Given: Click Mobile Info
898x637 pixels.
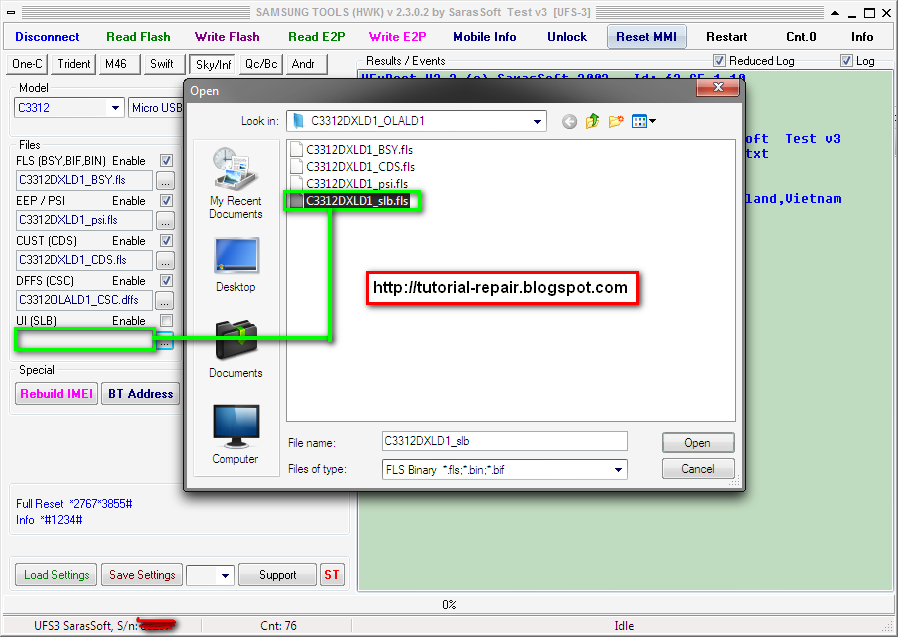Looking at the screenshot, I should pyautogui.click(x=485, y=37).
